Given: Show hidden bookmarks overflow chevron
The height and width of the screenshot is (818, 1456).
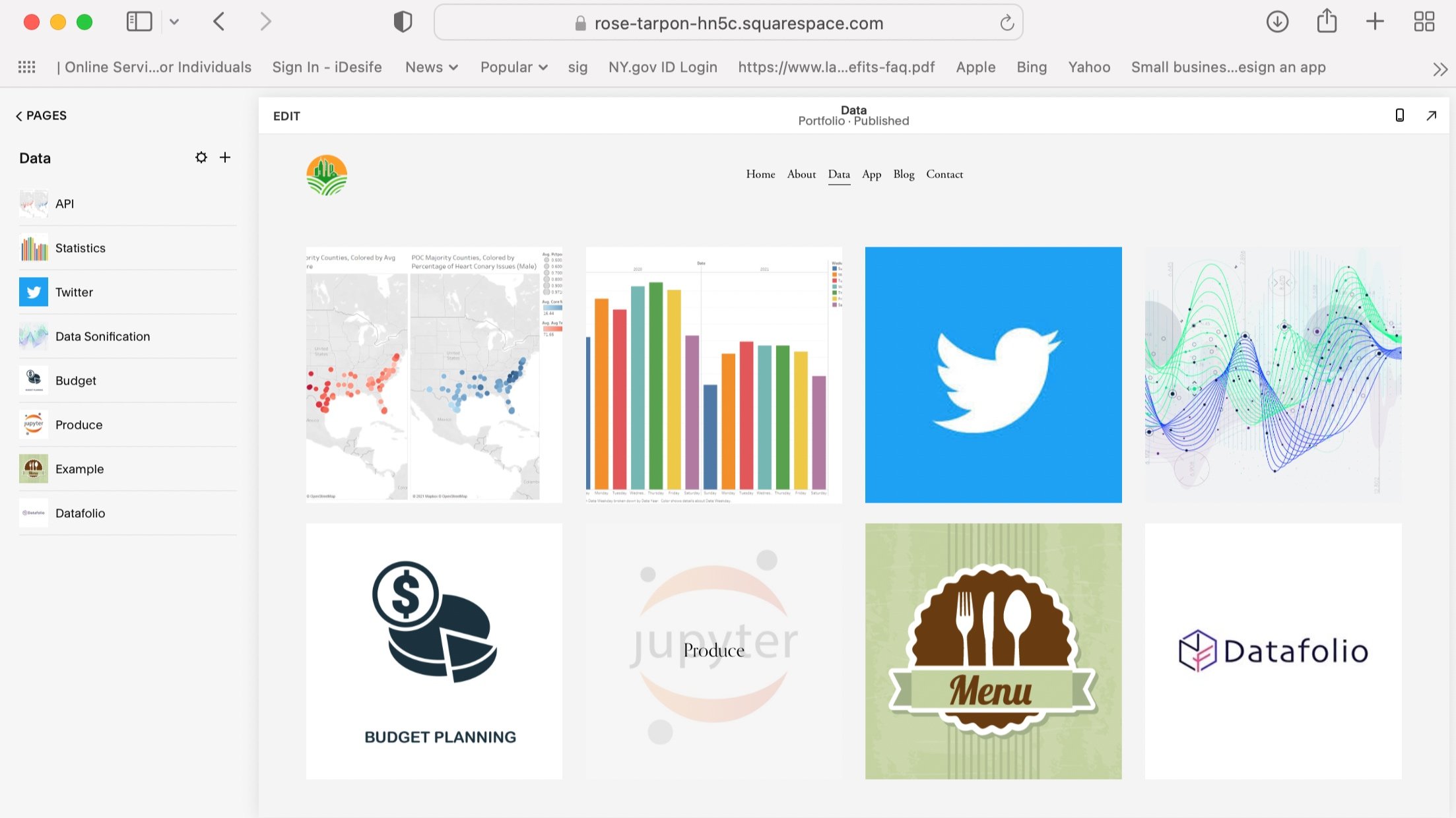Looking at the screenshot, I should (1440, 69).
